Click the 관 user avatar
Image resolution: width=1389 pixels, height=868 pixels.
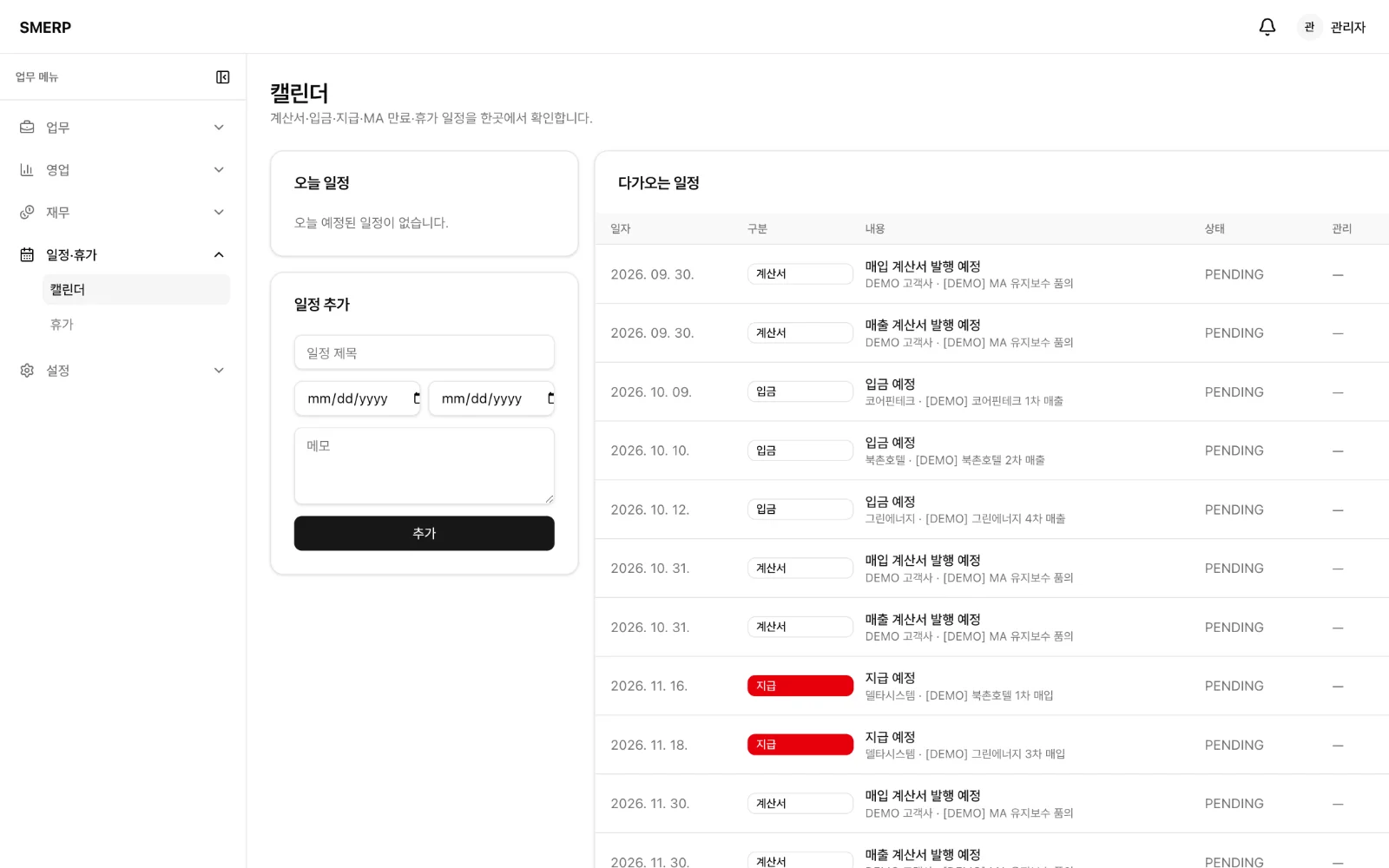tap(1309, 27)
